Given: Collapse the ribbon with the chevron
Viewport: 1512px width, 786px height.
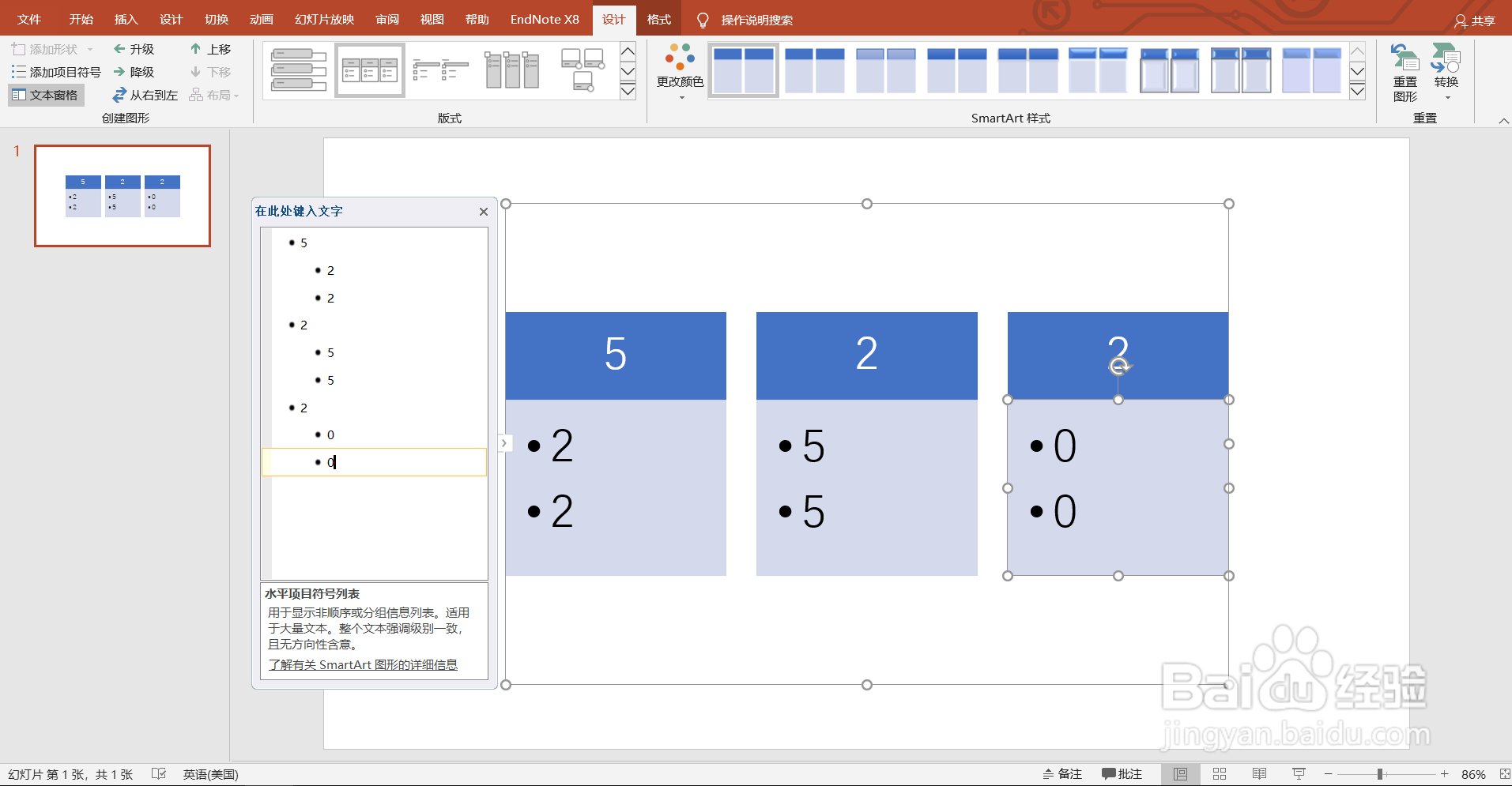Looking at the screenshot, I should (x=1503, y=121).
